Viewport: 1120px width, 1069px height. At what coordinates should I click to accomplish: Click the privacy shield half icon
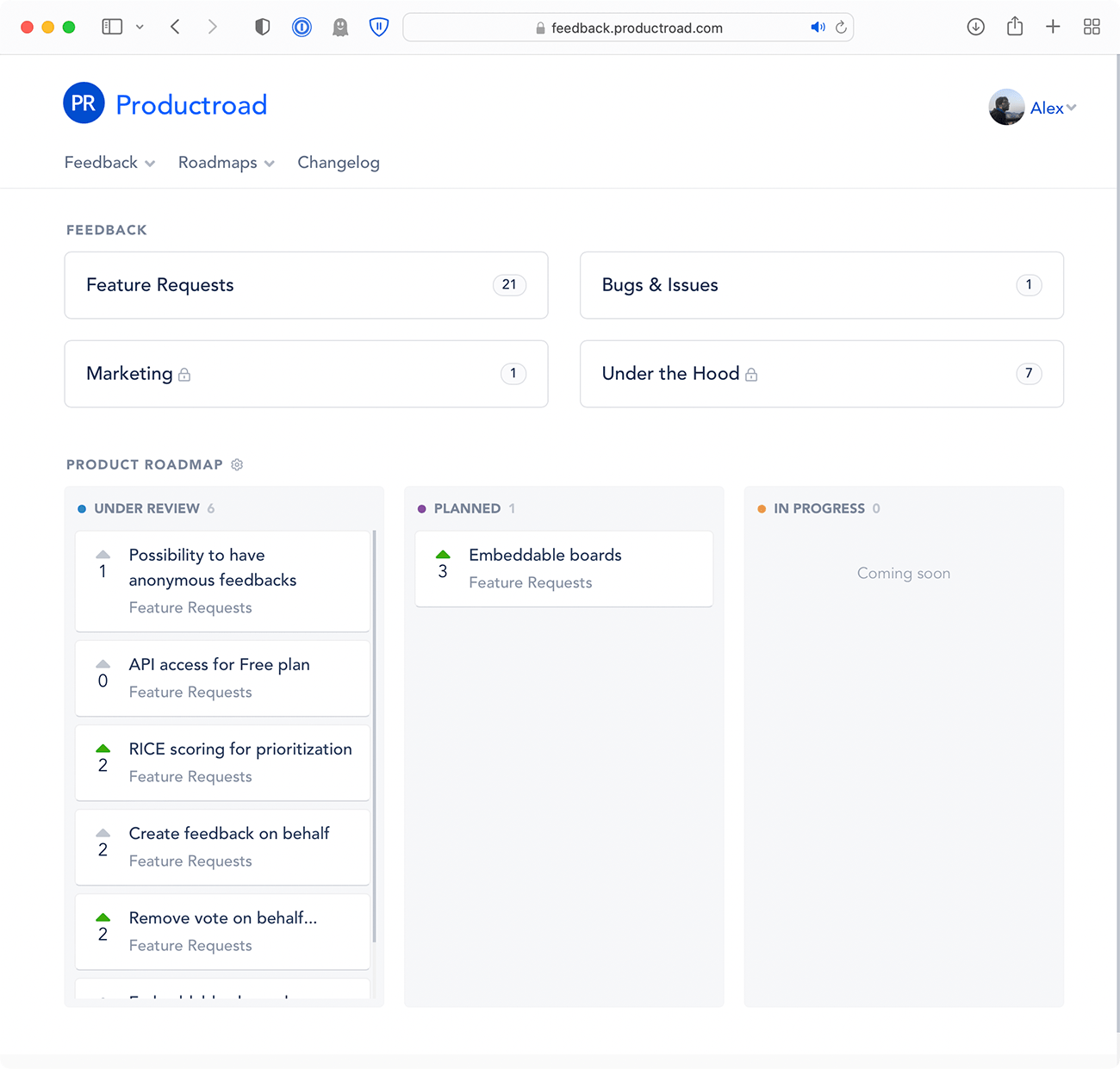click(263, 27)
